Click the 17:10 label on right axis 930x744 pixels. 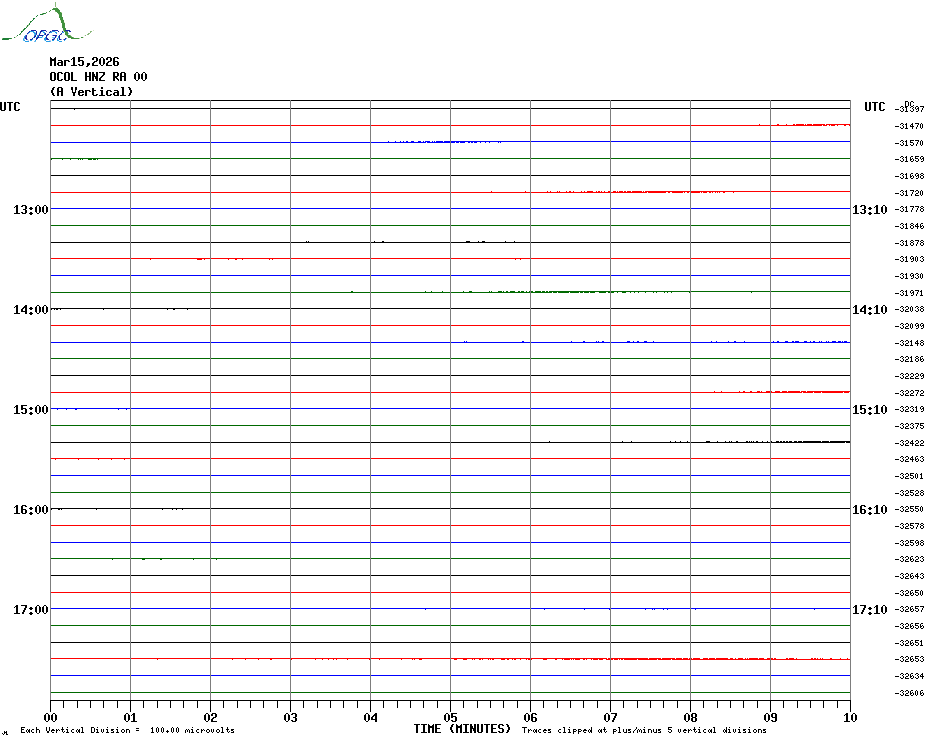point(869,610)
